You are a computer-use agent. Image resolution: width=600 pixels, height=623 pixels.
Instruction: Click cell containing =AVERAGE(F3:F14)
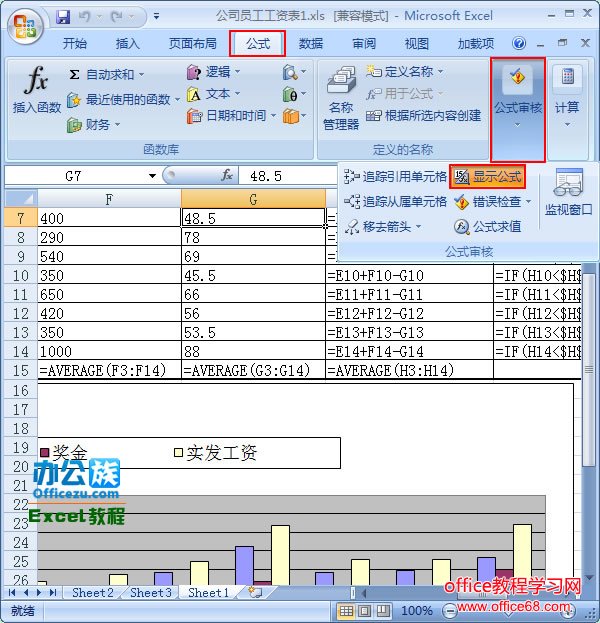click(x=109, y=370)
